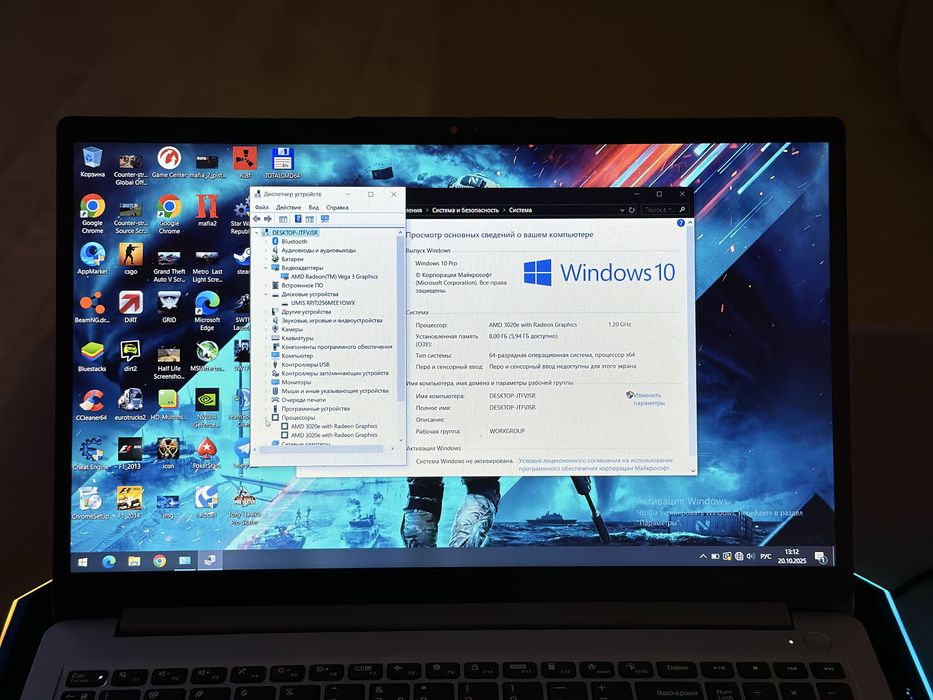Open the Вид menu
This screenshot has width=933, height=700.
[x=314, y=207]
